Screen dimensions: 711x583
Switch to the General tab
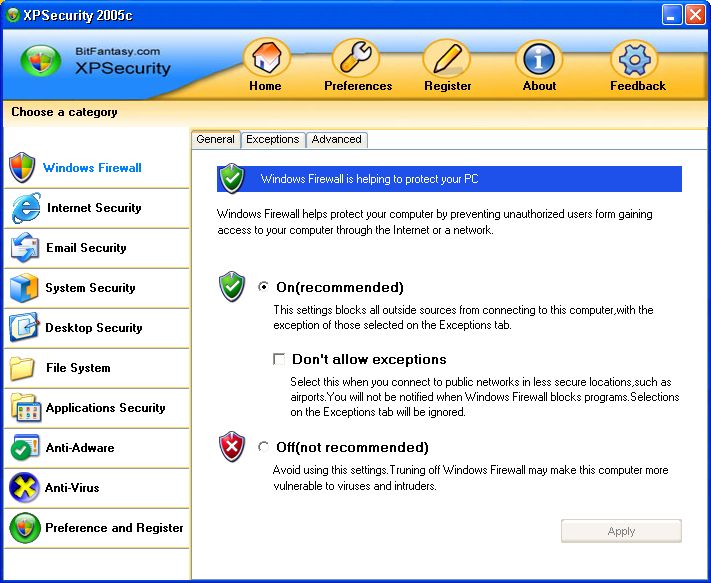(x=215, y=139)
